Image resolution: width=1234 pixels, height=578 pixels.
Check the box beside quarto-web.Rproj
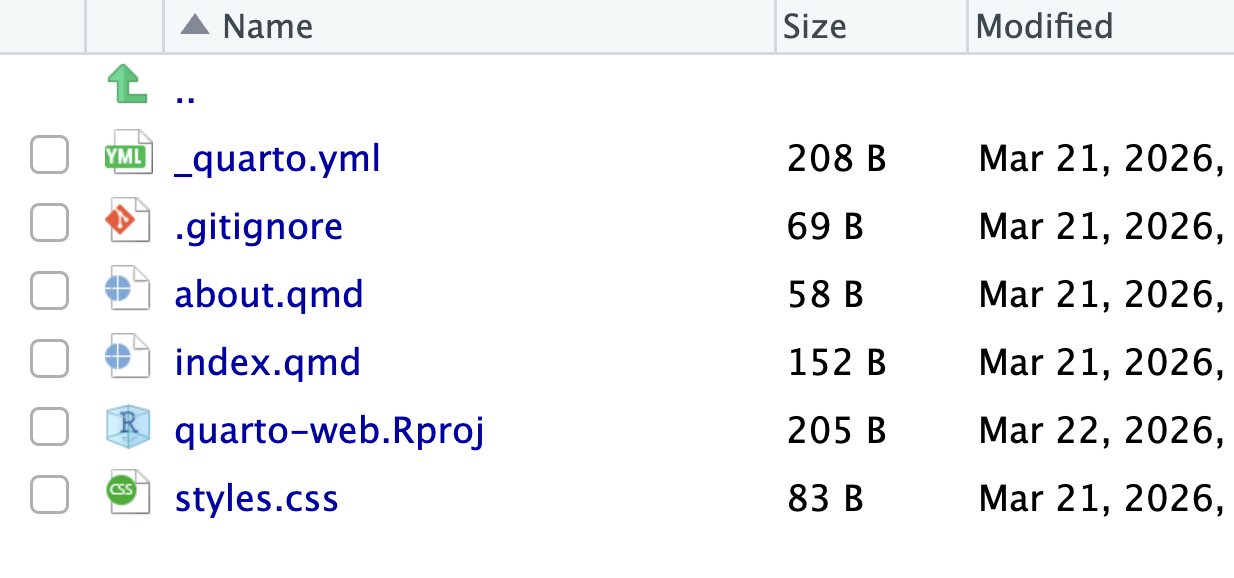[49, 428]
